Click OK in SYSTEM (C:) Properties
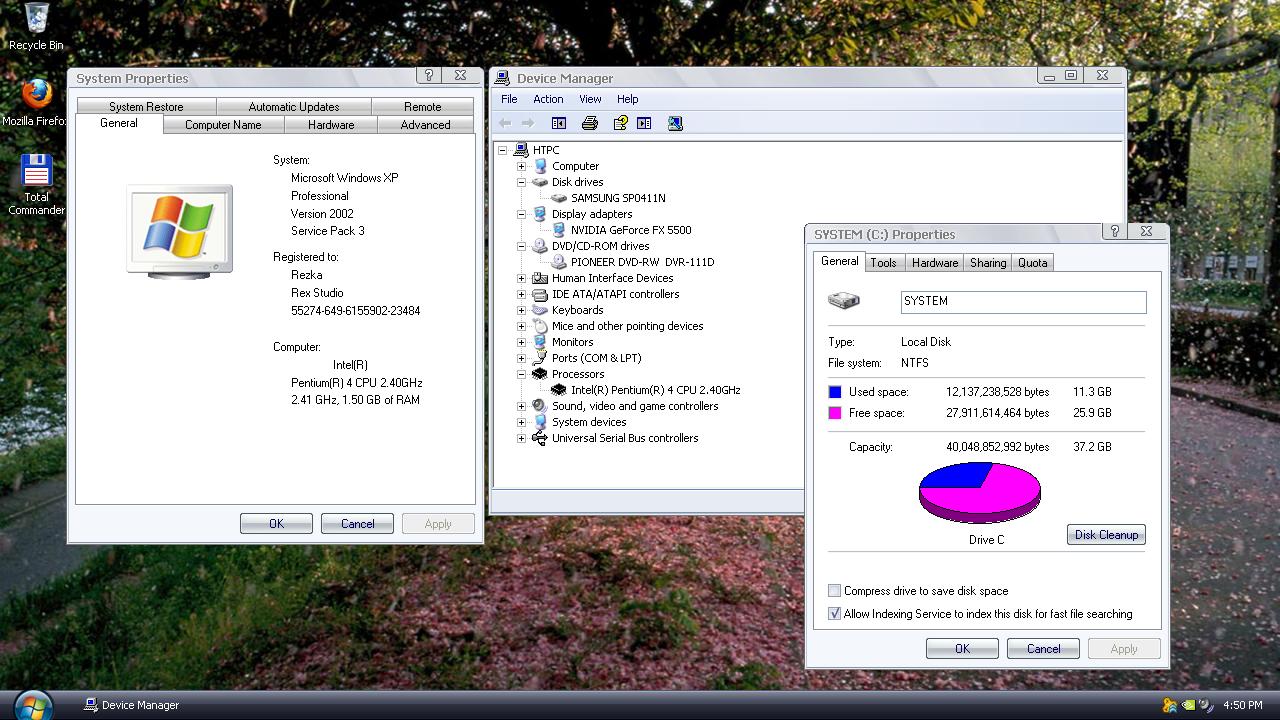The height and width of the screenshot is (720, 1280). click(962, 649)
